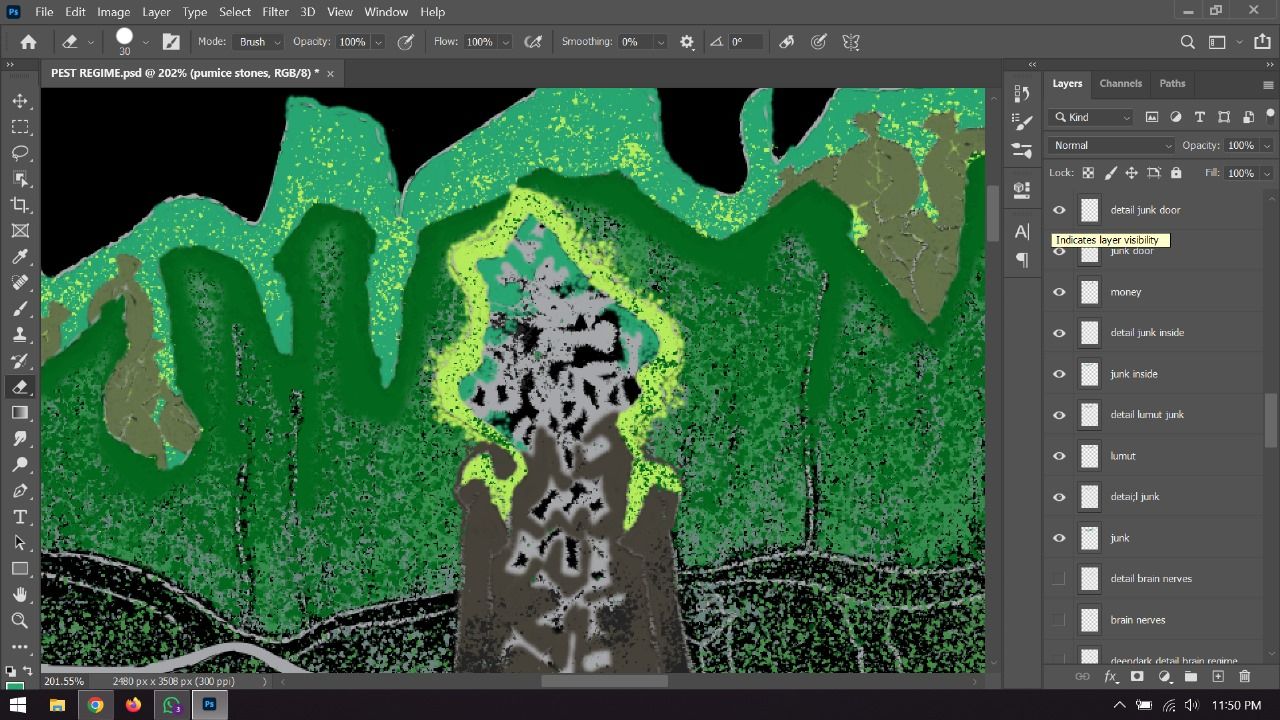Select the Clone Stamp tool

click(x=20, y=335)
